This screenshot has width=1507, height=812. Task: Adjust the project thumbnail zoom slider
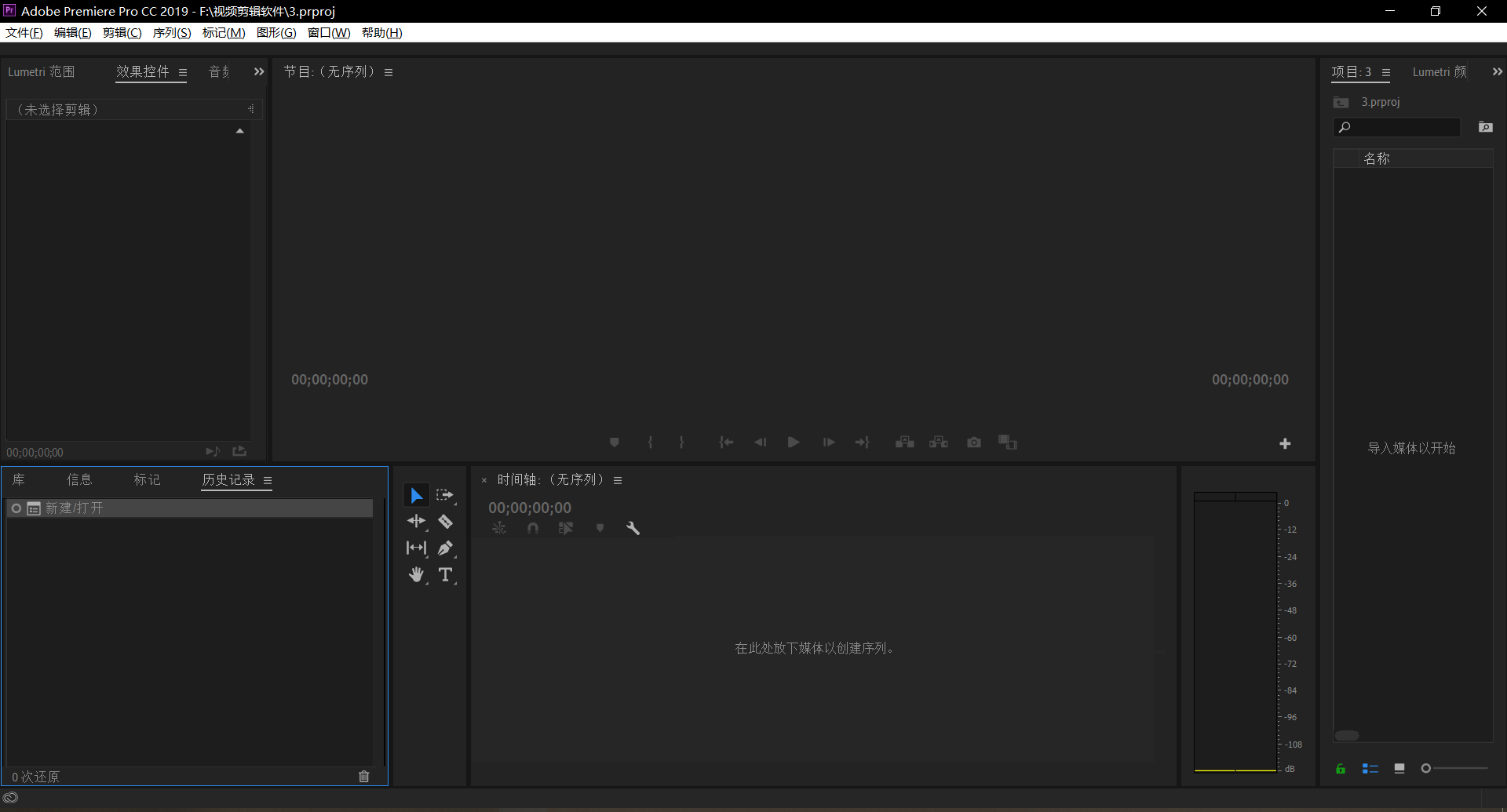tap(1426, 769)
